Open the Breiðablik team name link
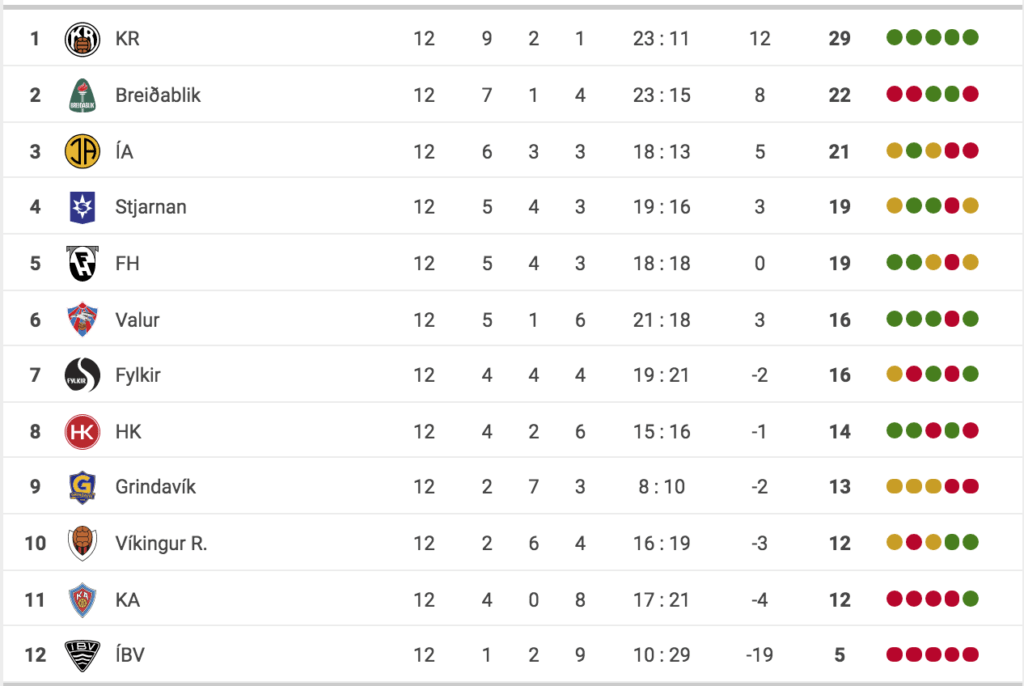Image resolution: width=1024 pixels, height=686 pixels. tap(158, 95)
